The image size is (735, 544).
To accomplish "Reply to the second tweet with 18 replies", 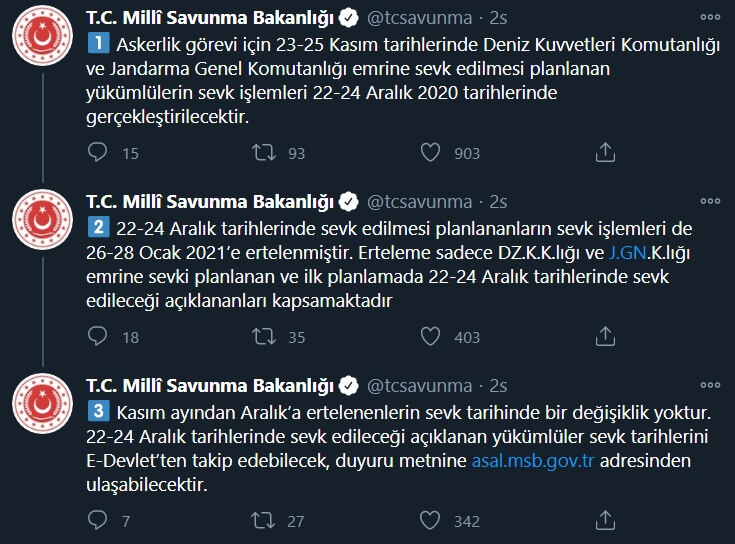I will coord(98,337).
